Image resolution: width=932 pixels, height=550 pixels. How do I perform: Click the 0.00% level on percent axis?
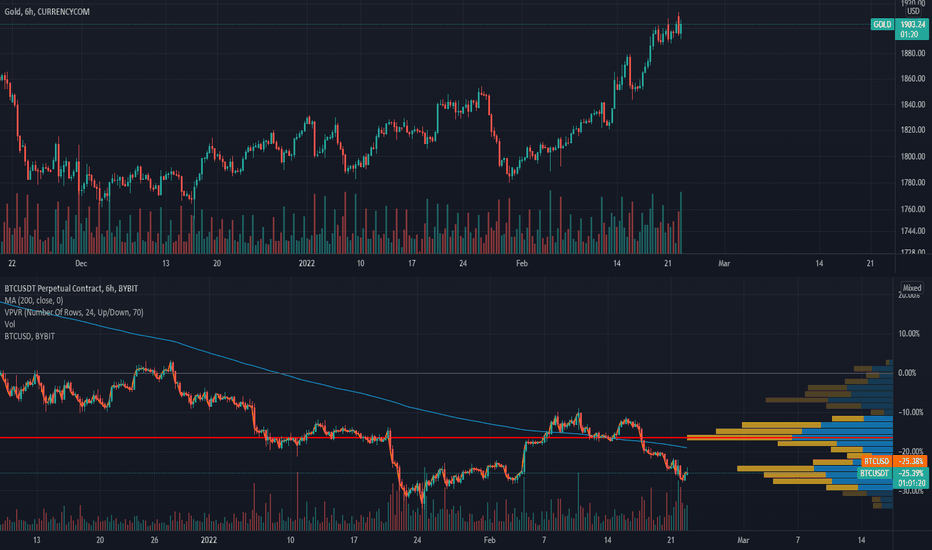(x=906, y=373)
